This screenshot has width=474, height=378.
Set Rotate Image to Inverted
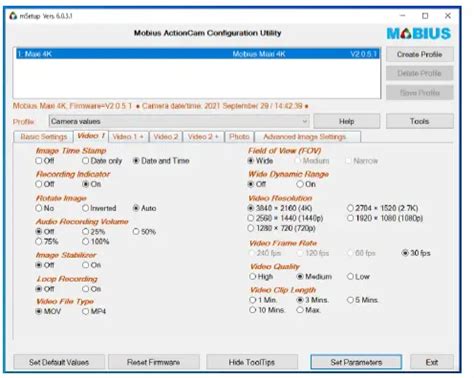99,208
